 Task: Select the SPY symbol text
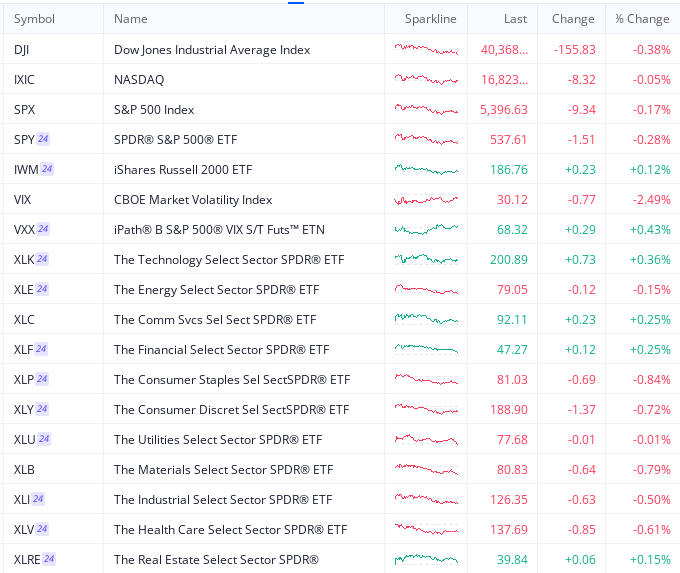(24, 140)
